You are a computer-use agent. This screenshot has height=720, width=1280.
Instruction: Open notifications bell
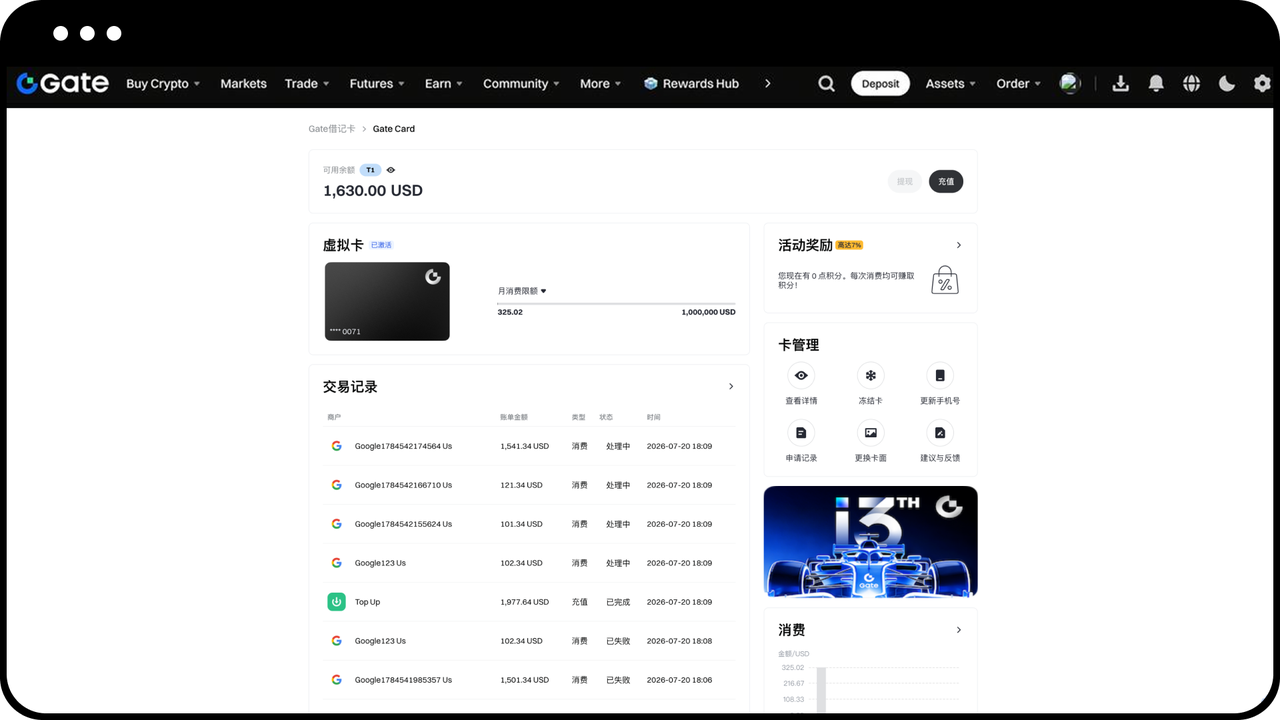pyautogui.click(x=1156, y=84)
